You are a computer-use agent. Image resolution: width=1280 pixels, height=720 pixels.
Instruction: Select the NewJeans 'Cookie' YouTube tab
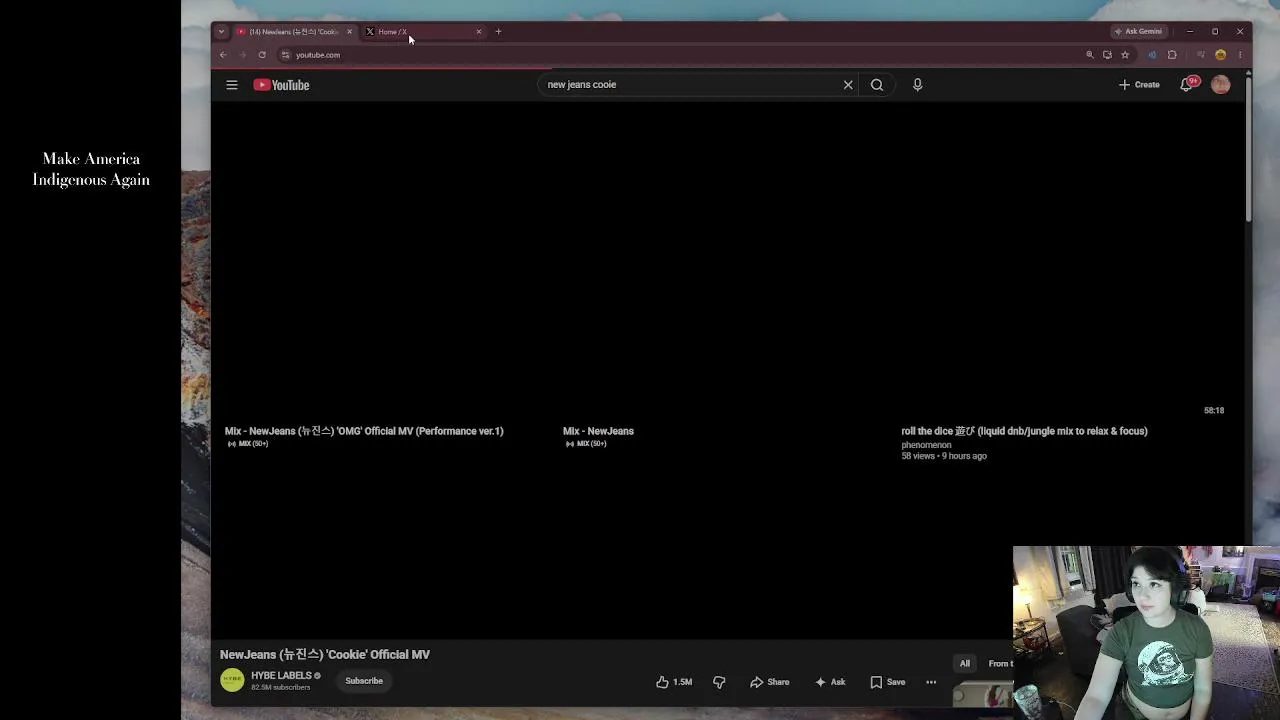[294, 32]
